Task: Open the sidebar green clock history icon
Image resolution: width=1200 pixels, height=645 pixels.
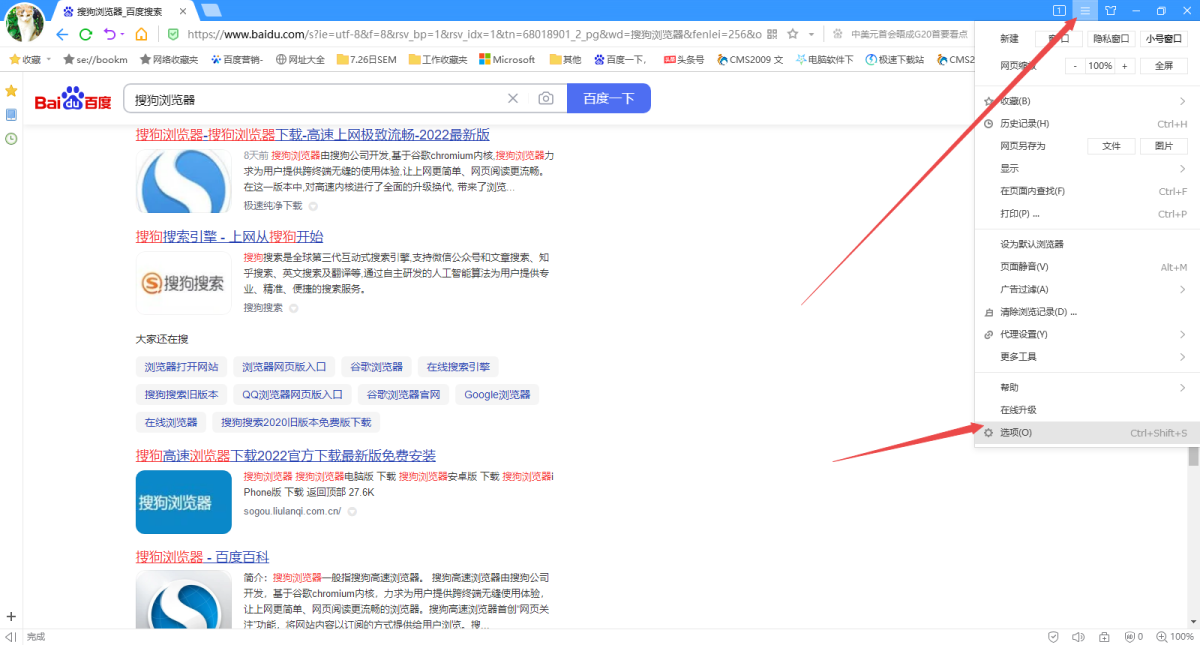Action: pyautogui.click(x=11, y=139)
